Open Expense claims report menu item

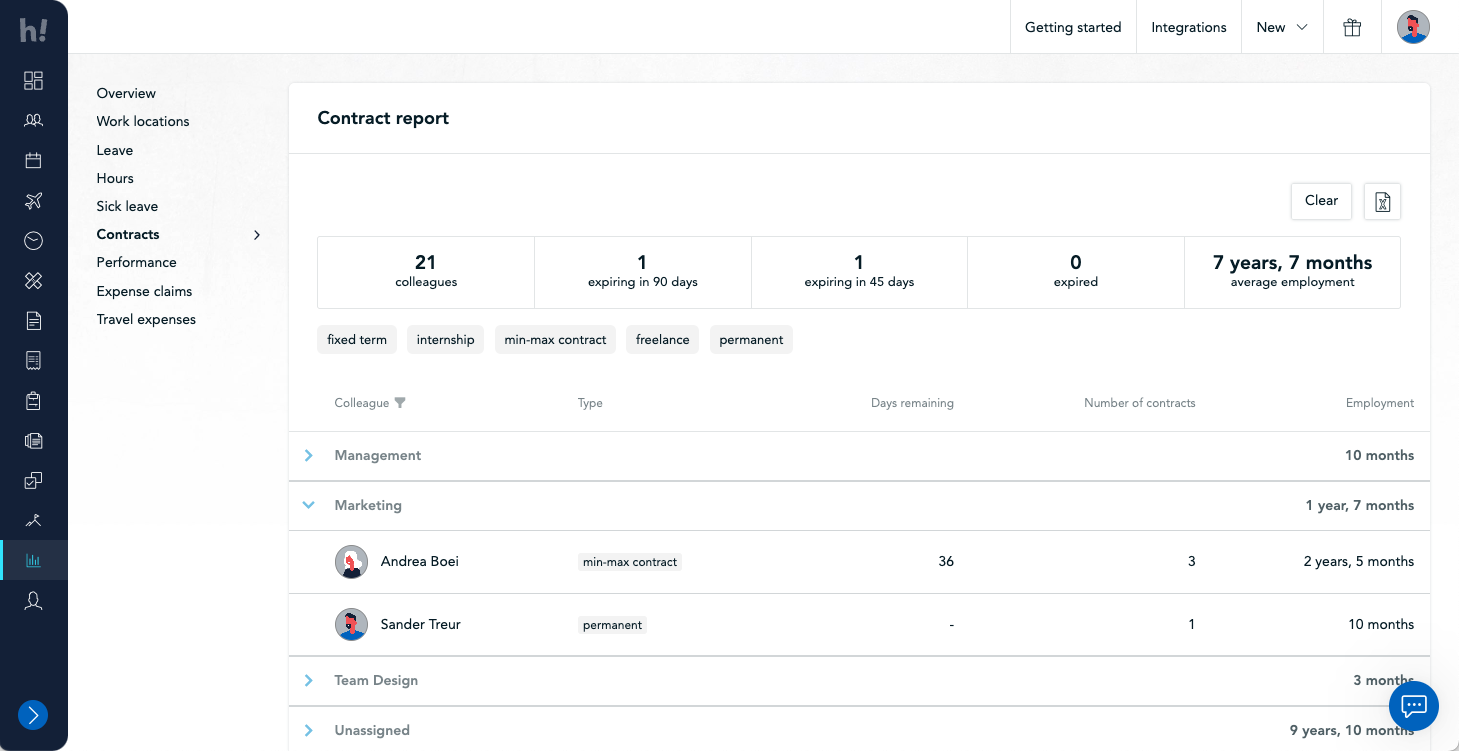tap(144, 291)
